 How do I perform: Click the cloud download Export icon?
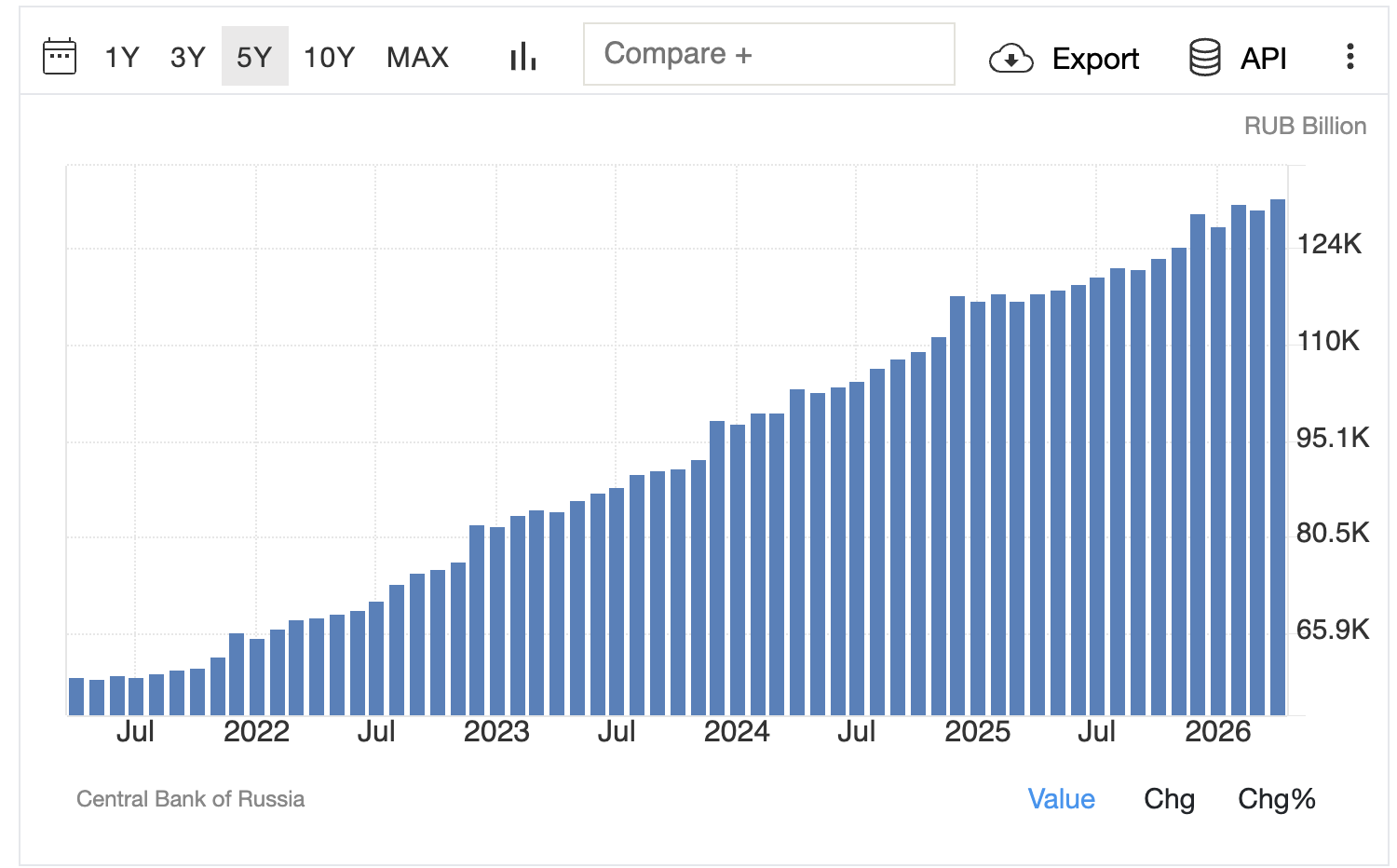pyautogui.click(x=1010, y=59)
